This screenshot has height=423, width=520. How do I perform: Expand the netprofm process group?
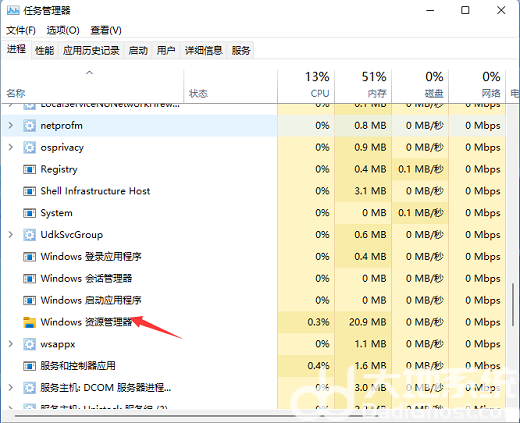(x=11, y=125)
